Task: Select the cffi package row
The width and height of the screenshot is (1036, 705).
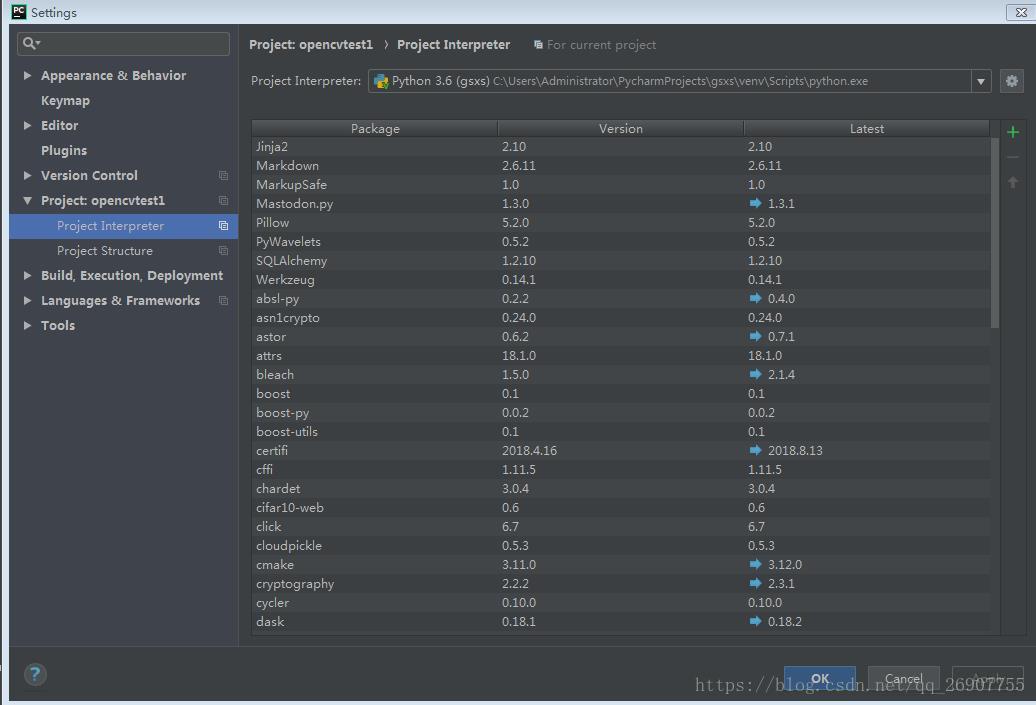Action: [x=620, y=469]
